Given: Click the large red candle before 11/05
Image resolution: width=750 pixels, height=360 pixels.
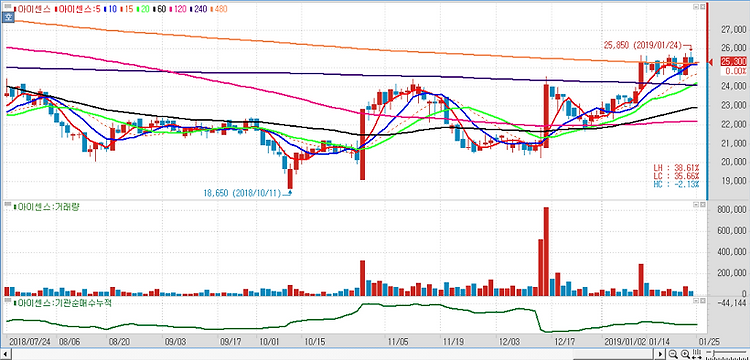Looking at the screenshot, I should 363,144.
